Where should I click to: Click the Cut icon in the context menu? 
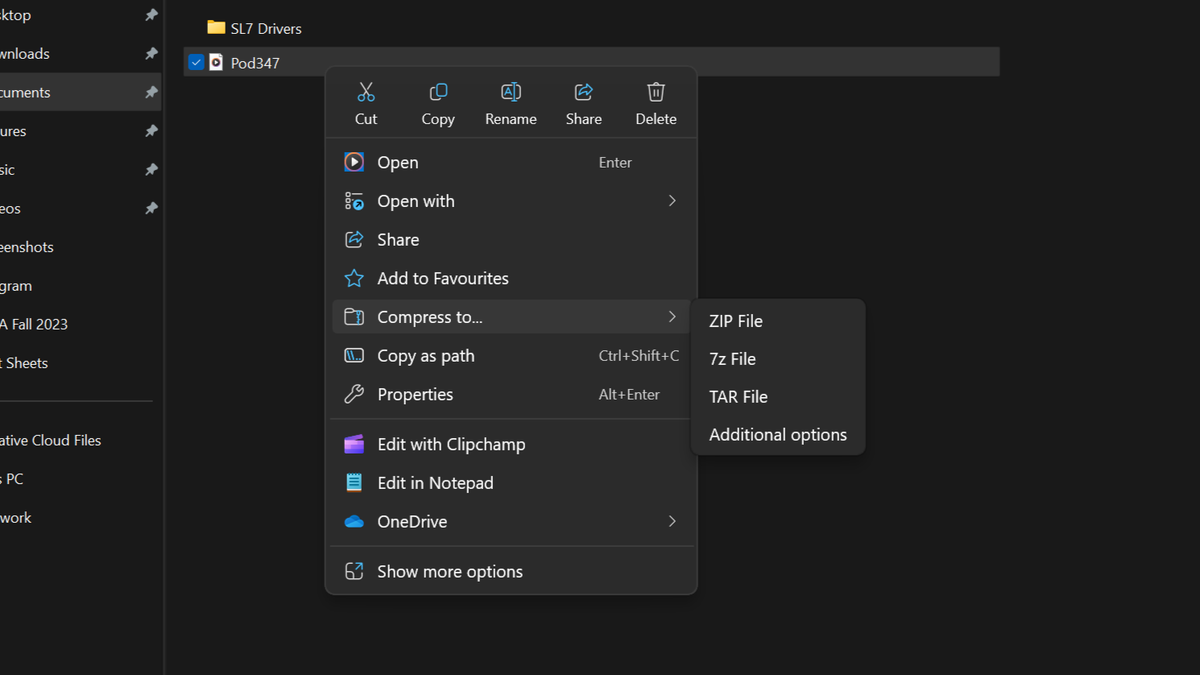(x=366, y=91)
